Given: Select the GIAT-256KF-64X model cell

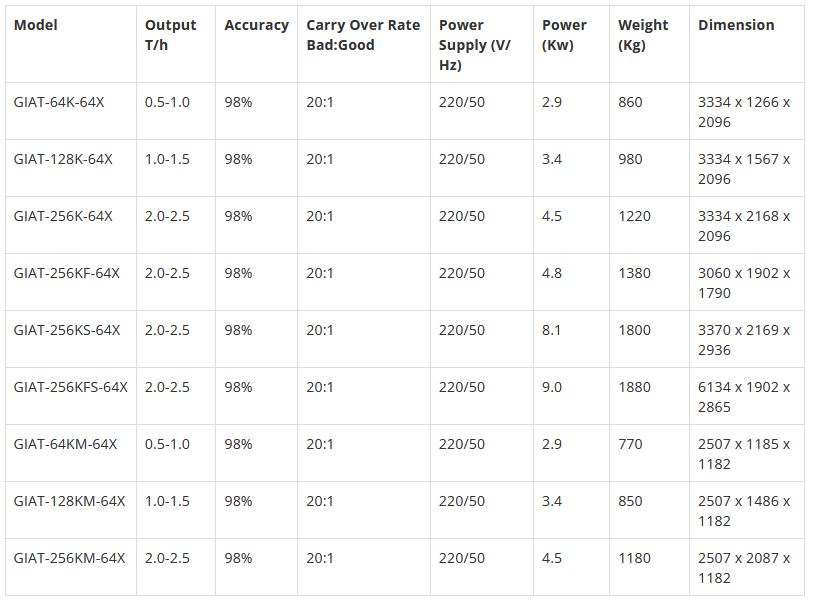Looking at the screenshot, I should pyautogui.click(x=66, y=273).
